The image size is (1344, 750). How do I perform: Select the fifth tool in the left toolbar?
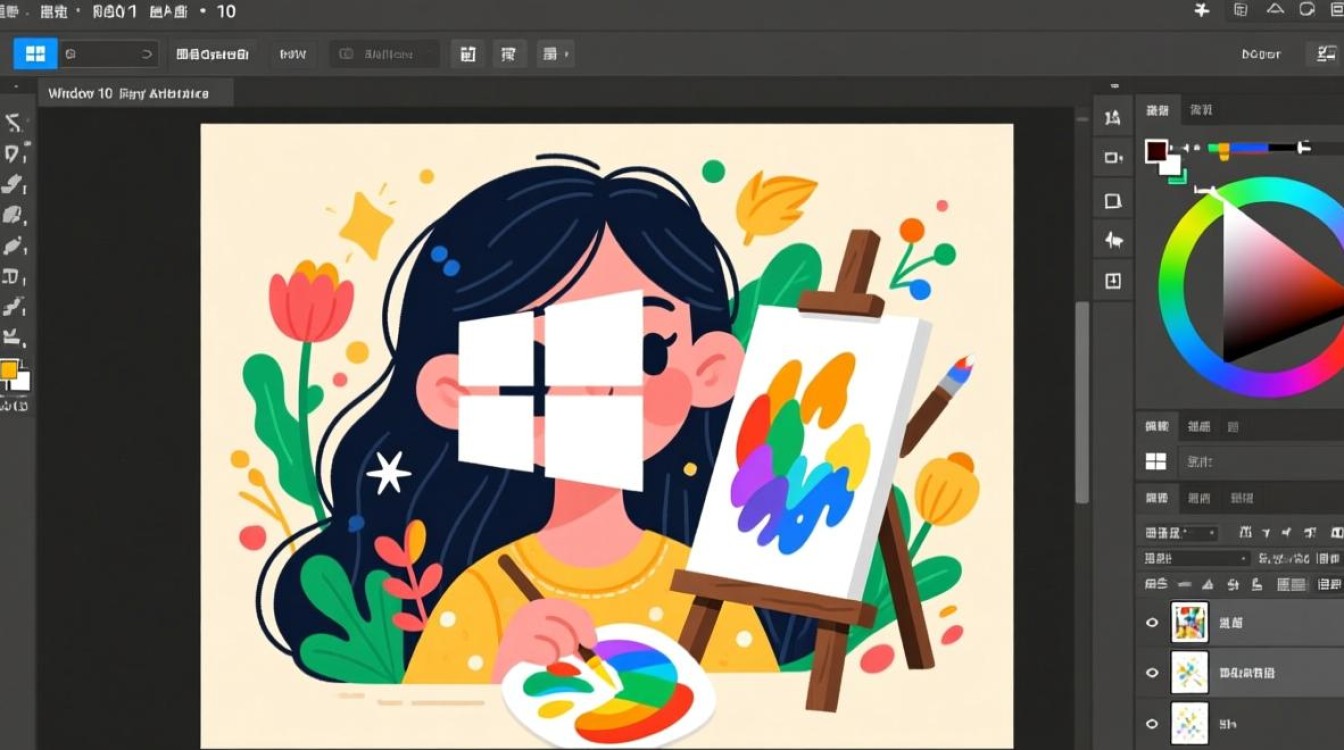(x=14, y=246)
